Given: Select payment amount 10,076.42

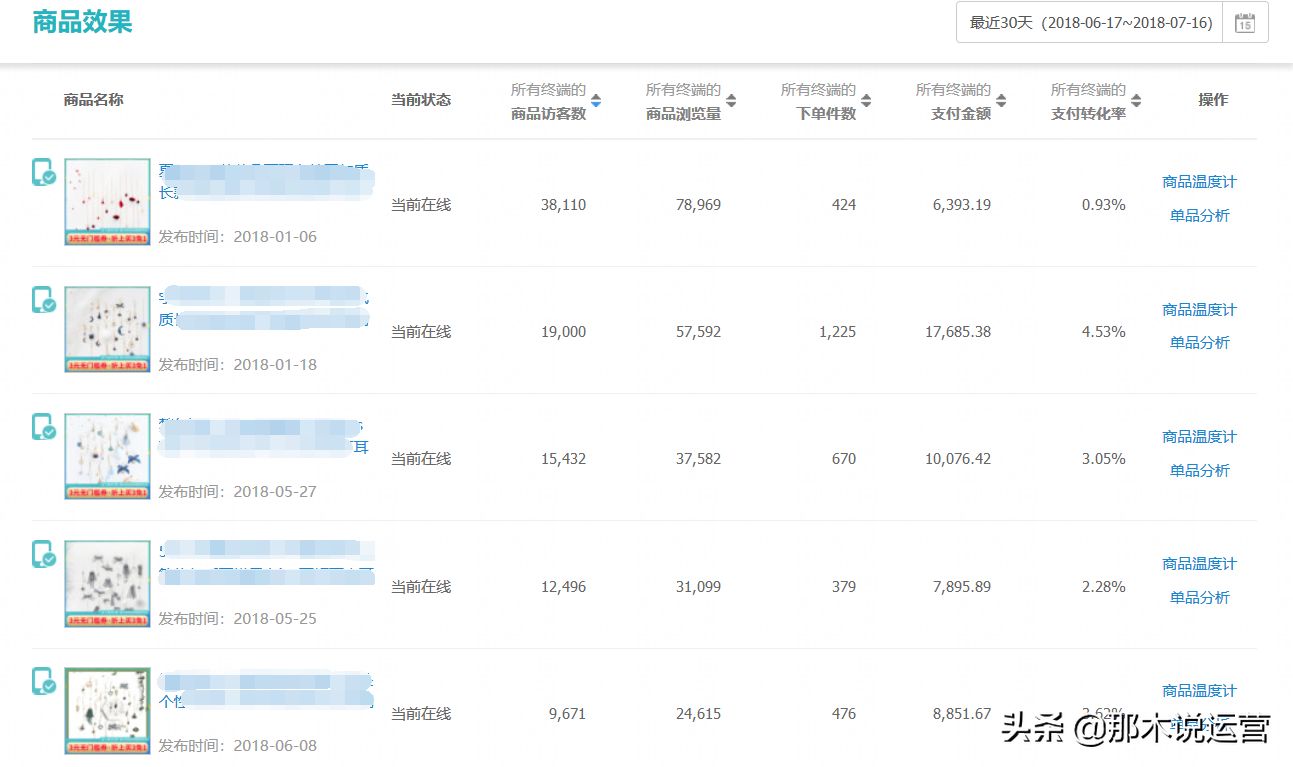Looking at the screenshot, I should tap(958, 459).
